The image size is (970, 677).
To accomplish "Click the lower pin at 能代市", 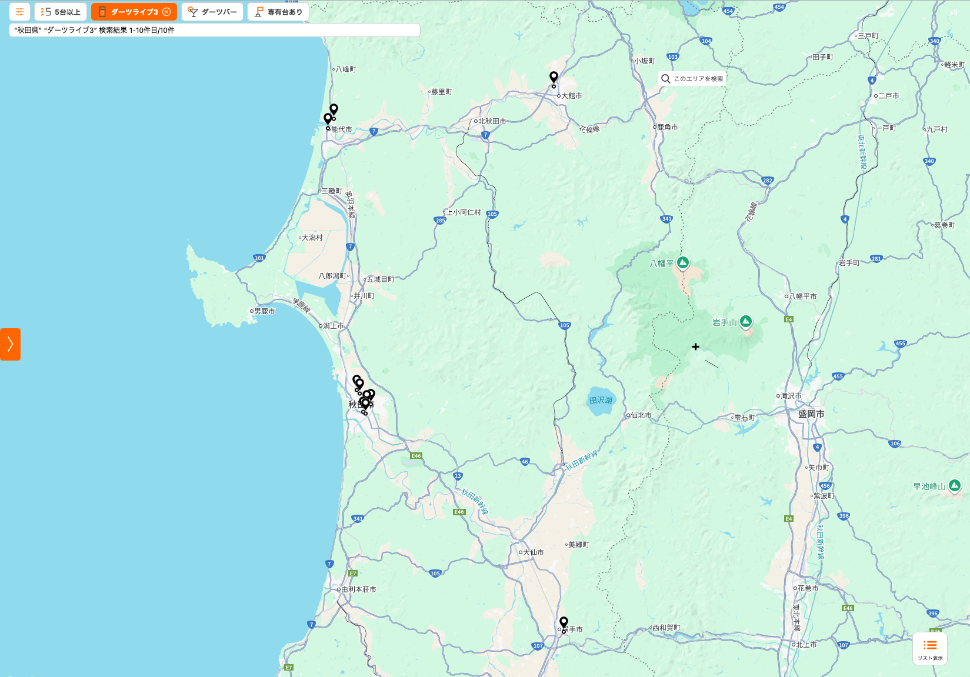I will pyautogui.click(x=327, y=119).
